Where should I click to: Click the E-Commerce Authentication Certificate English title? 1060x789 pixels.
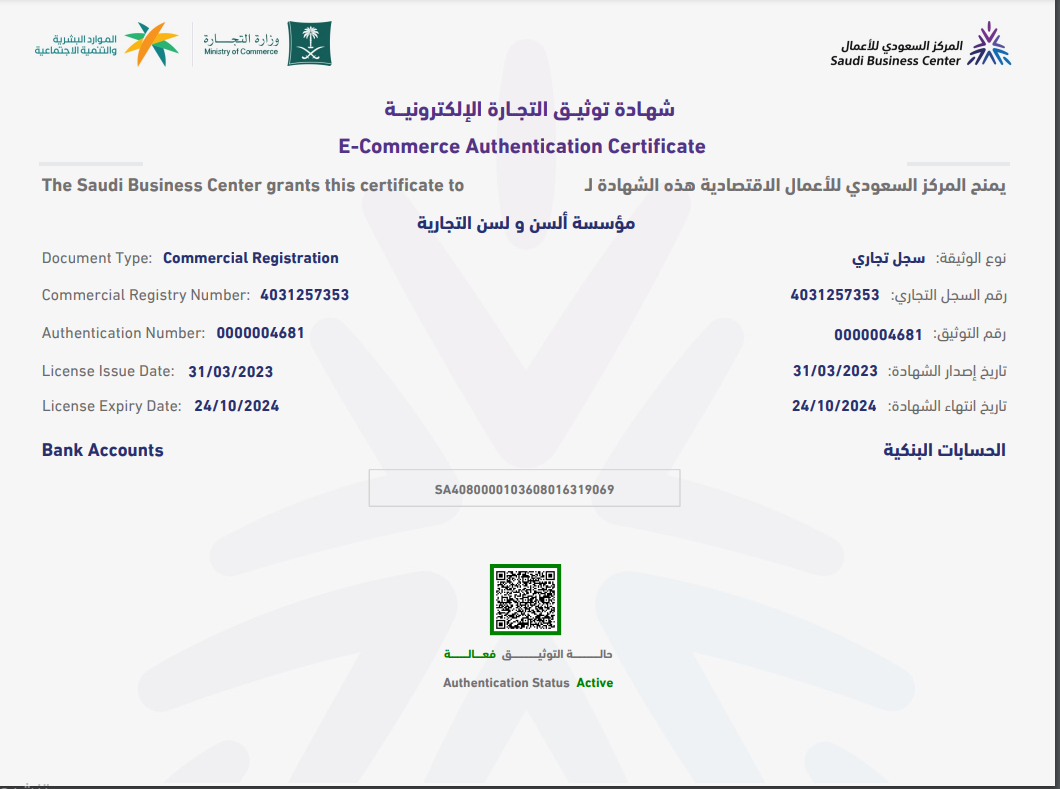coord(522,147)
